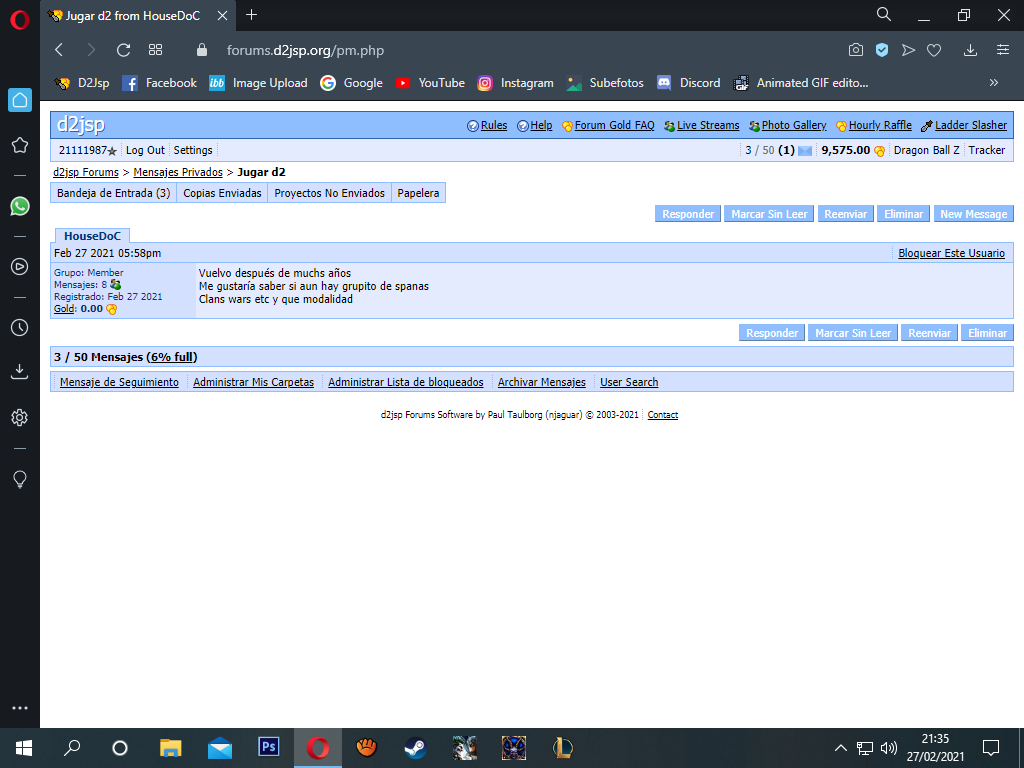Open the Image Upload bookmark
This screenshot has width=1024, height=768.
(x=258, y=83)
